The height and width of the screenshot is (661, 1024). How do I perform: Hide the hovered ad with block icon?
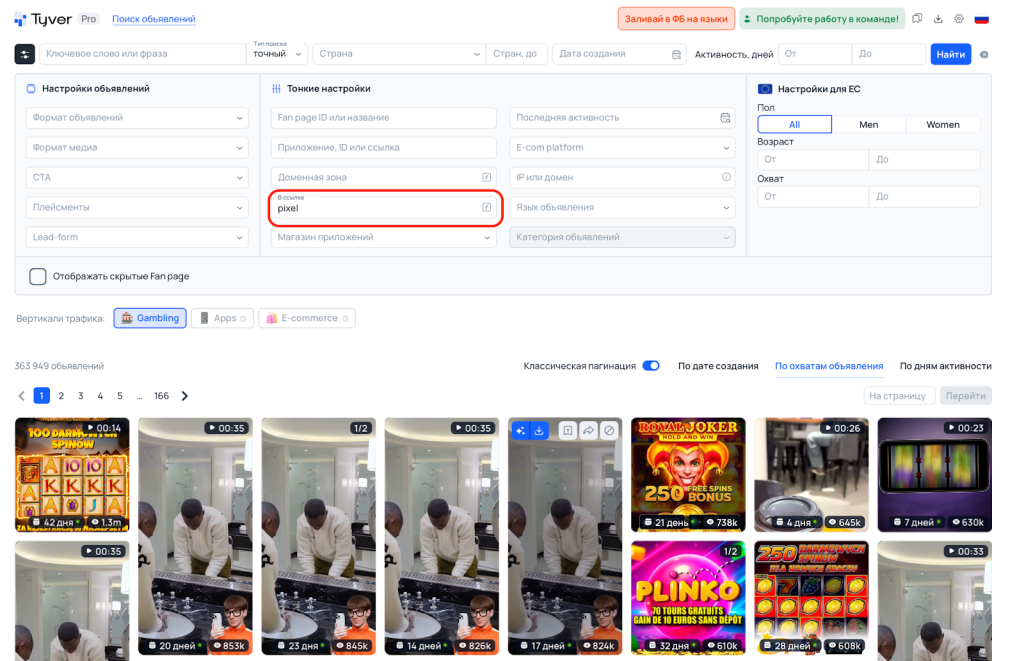pyautogui.click(x=609, y=430)
